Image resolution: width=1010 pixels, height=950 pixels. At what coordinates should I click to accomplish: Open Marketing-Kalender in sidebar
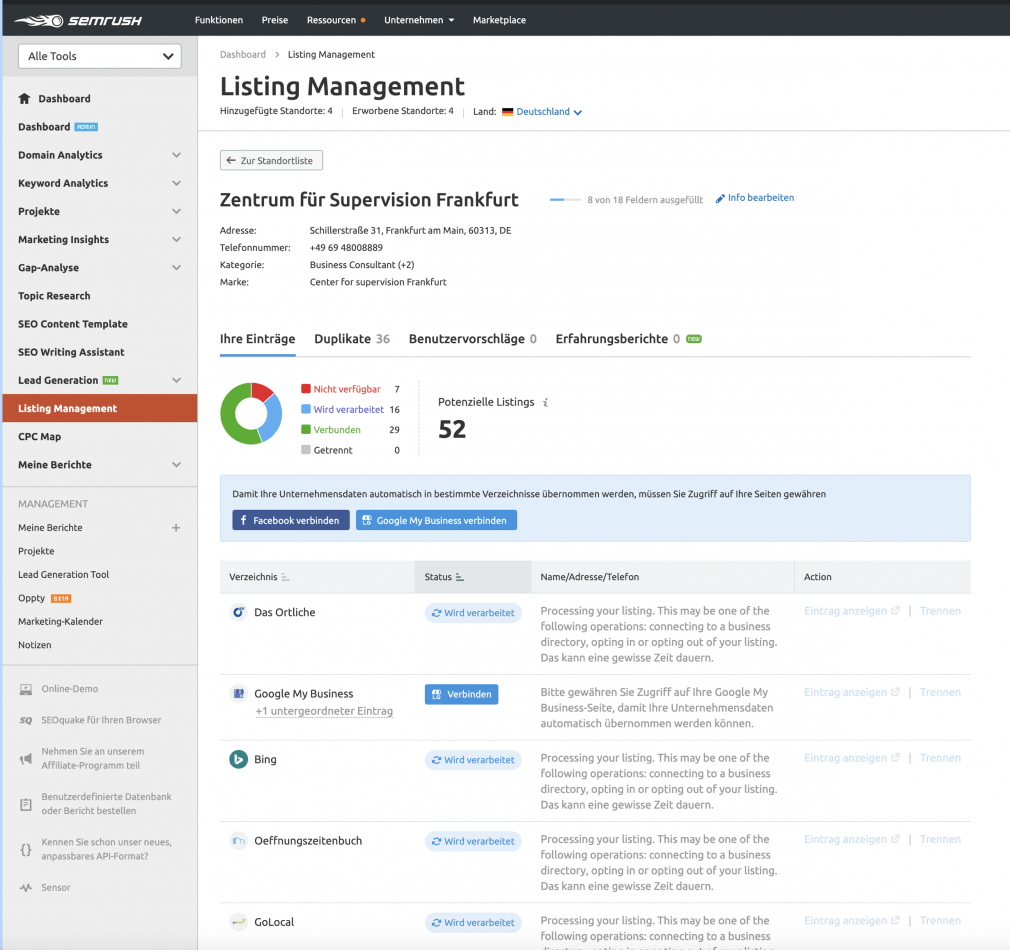[x=61, y=622]
